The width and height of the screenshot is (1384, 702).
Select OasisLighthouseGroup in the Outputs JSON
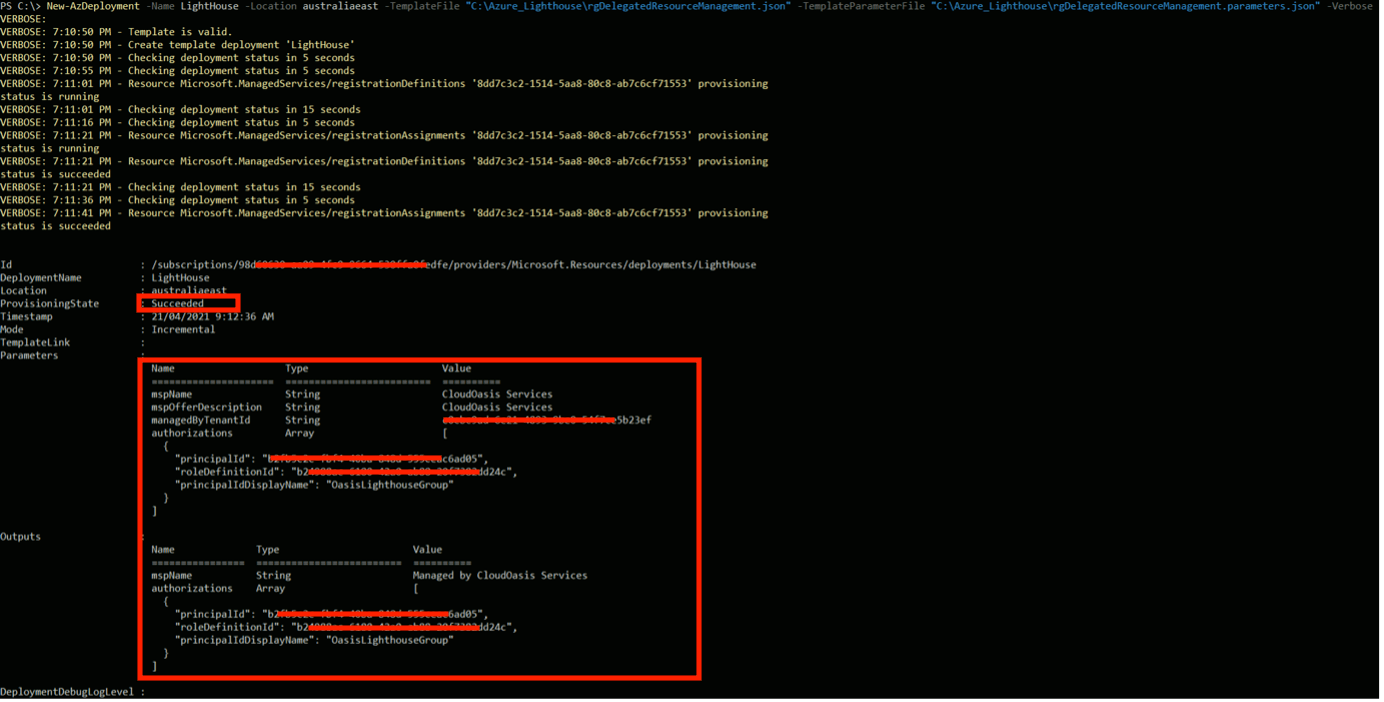[x=390, y=640]
